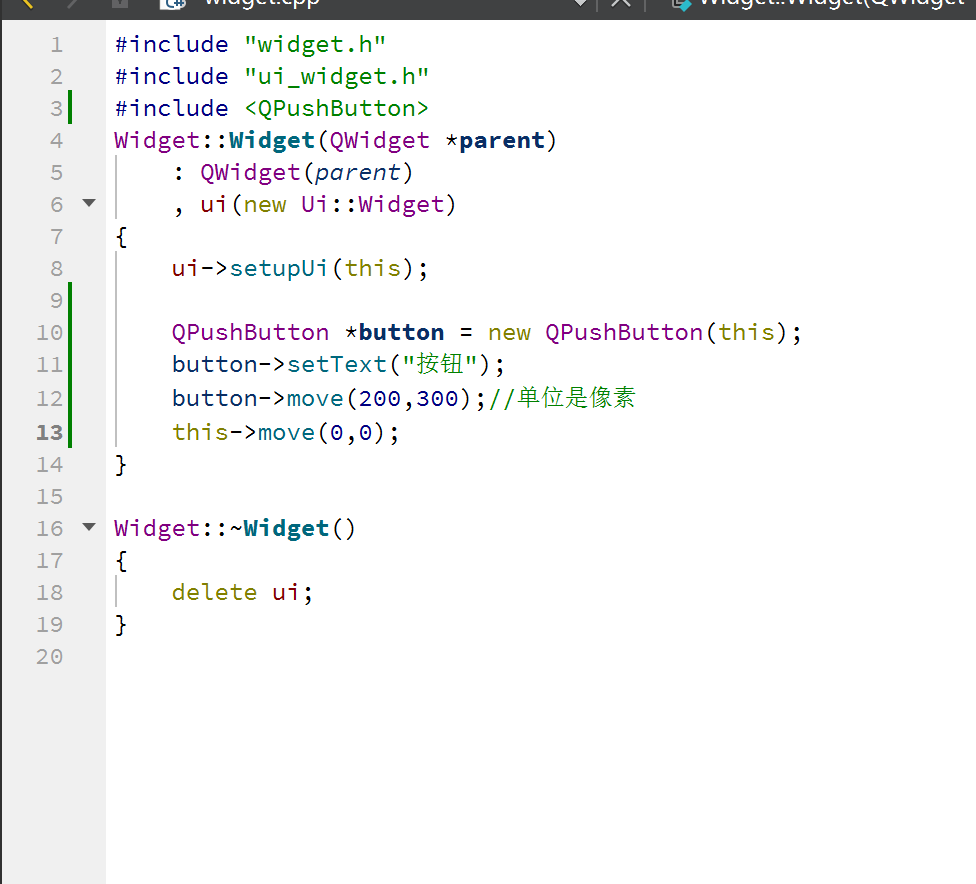
Task: Collapse the fold arrow on line 6
Action: point(89,203)
